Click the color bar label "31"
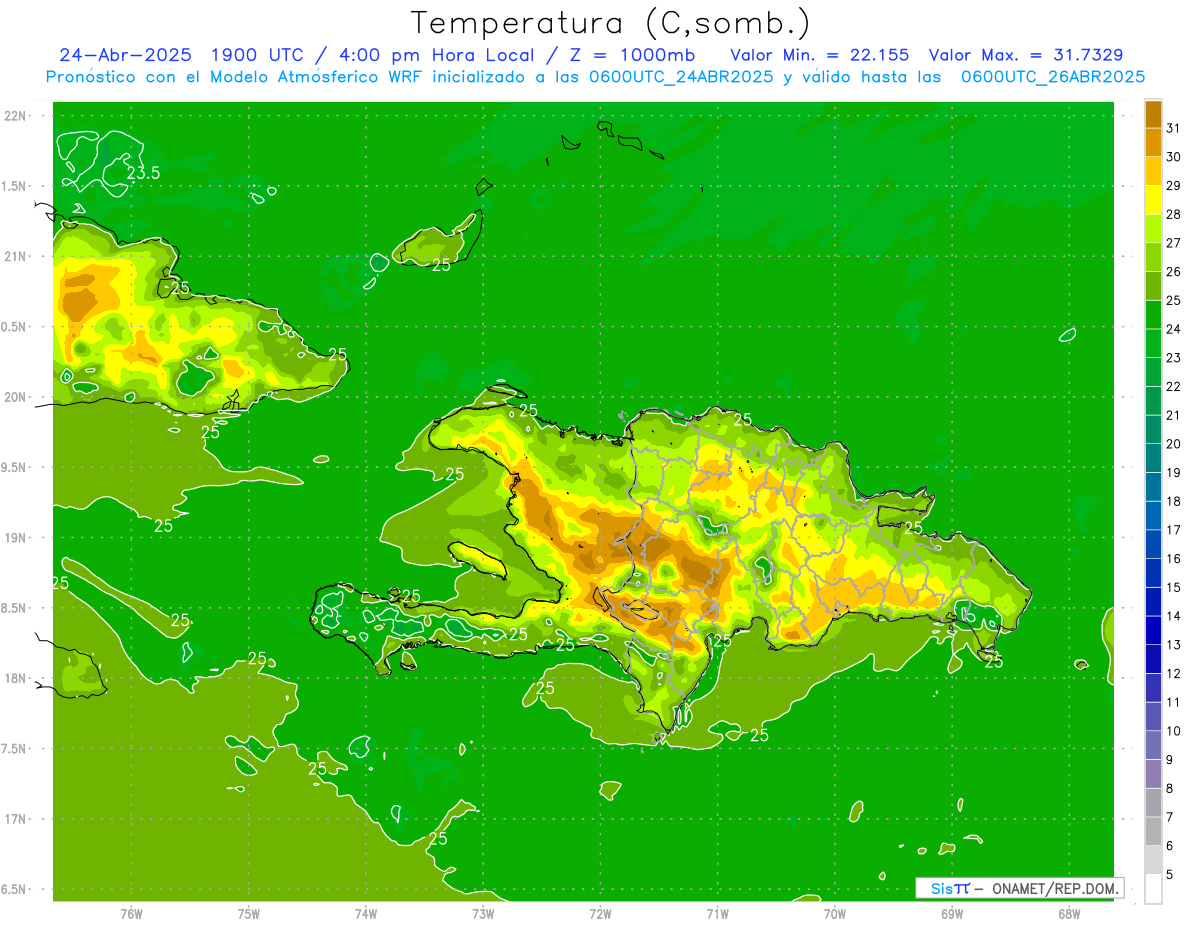1200x927 pixels. coord(1174,128)
